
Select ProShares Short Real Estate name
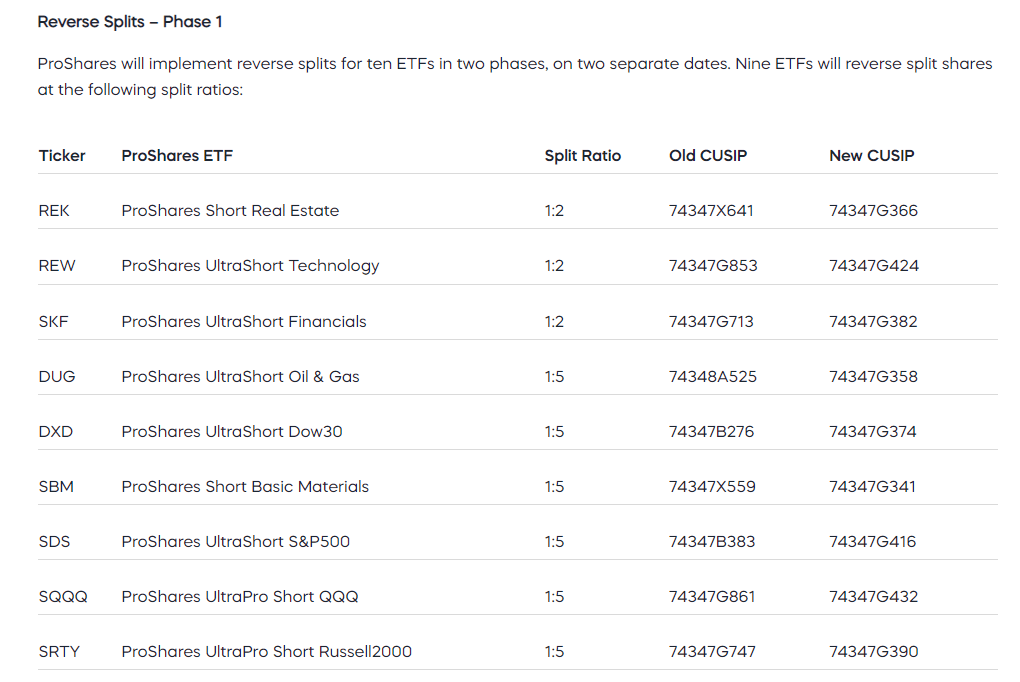pos(230,211)
